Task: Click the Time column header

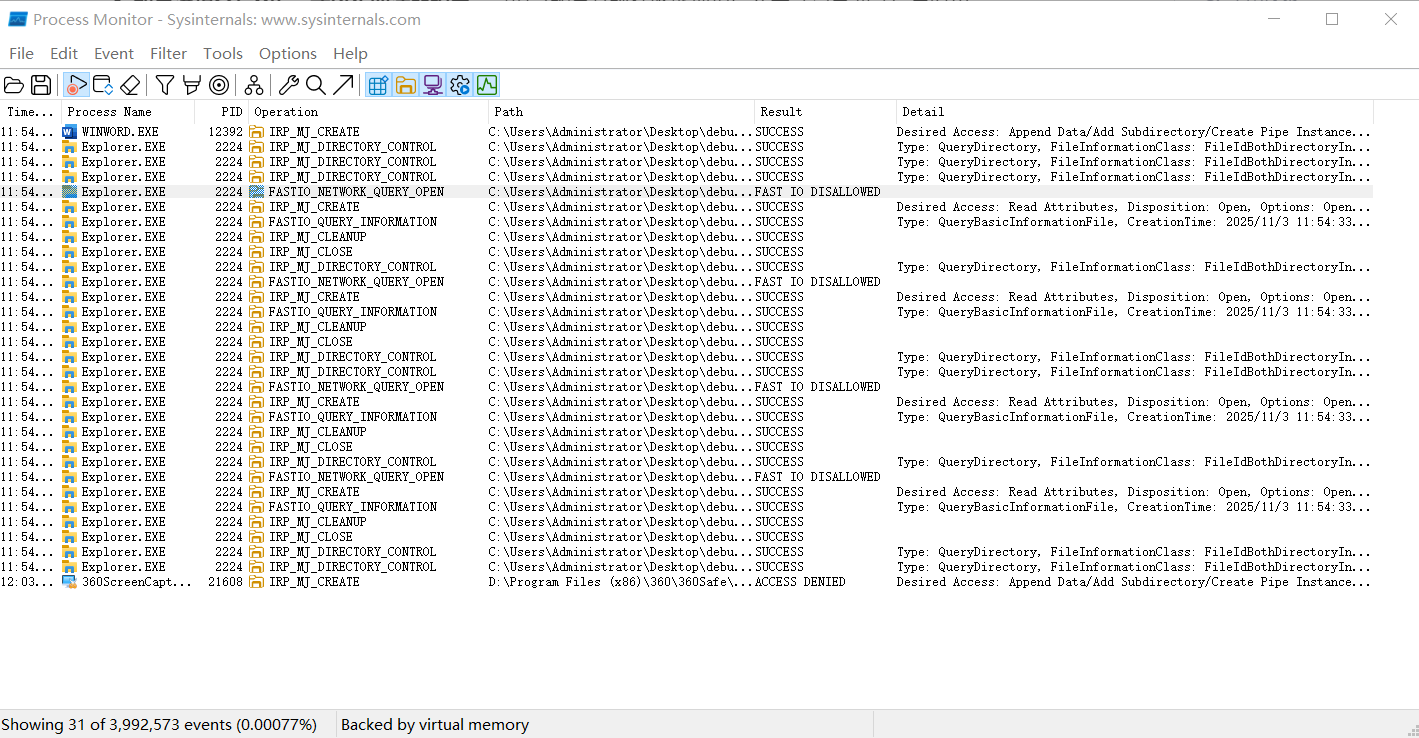Action: pos(31,112)
